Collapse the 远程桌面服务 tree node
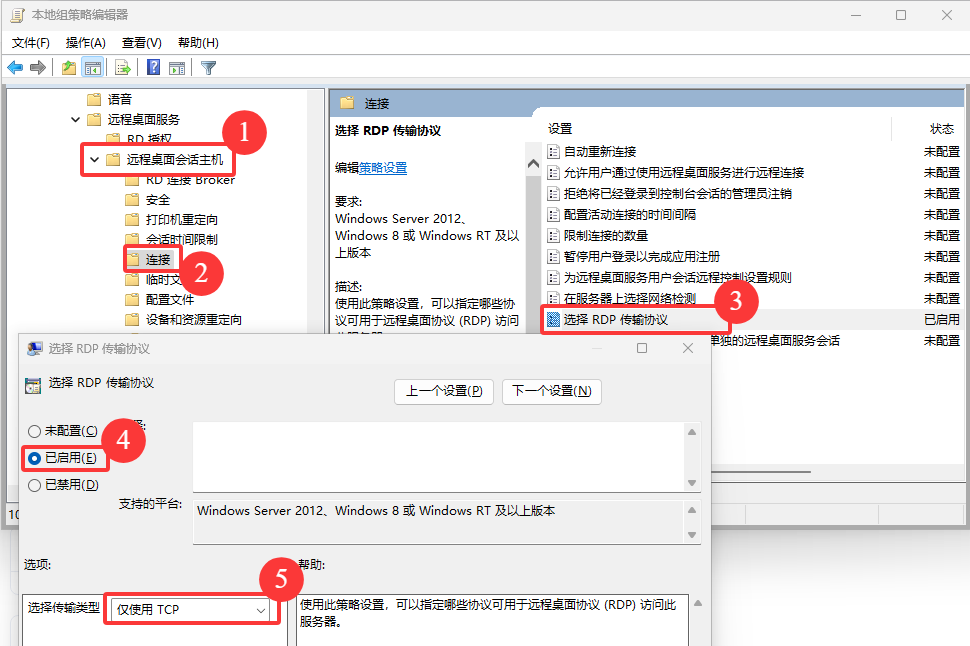 click(x=75, y=120)
